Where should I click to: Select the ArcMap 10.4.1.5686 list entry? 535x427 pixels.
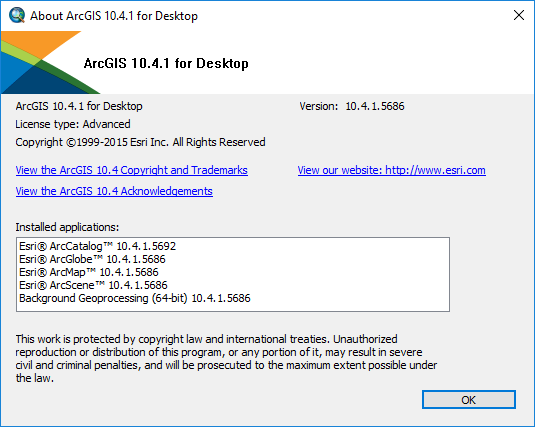tap(89, 272)
